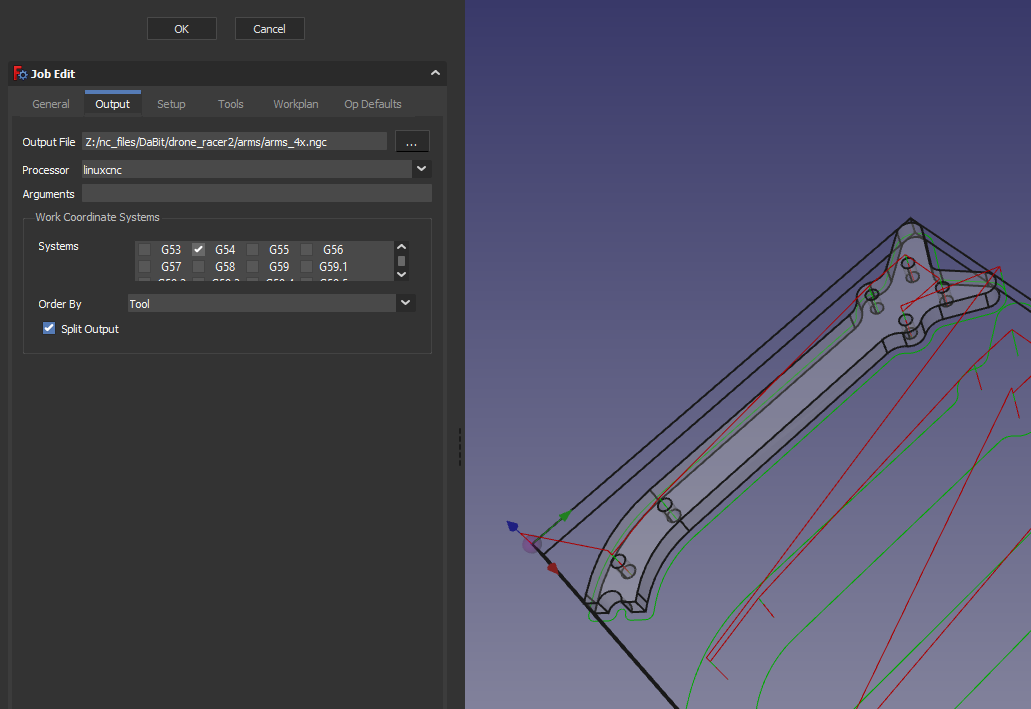Image resolution: width=1031 pixels, height=709 pixels.
Task: Click the Job Edit gear icon
Action: 19,73
